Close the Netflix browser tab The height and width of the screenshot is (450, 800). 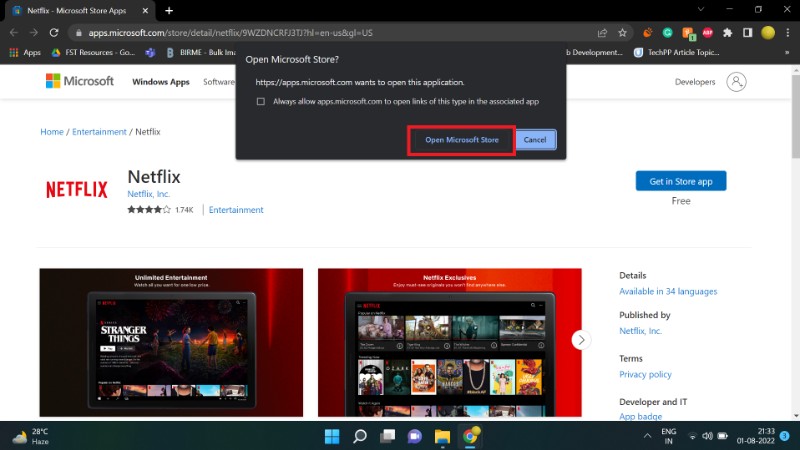click(x=145, y=10)
